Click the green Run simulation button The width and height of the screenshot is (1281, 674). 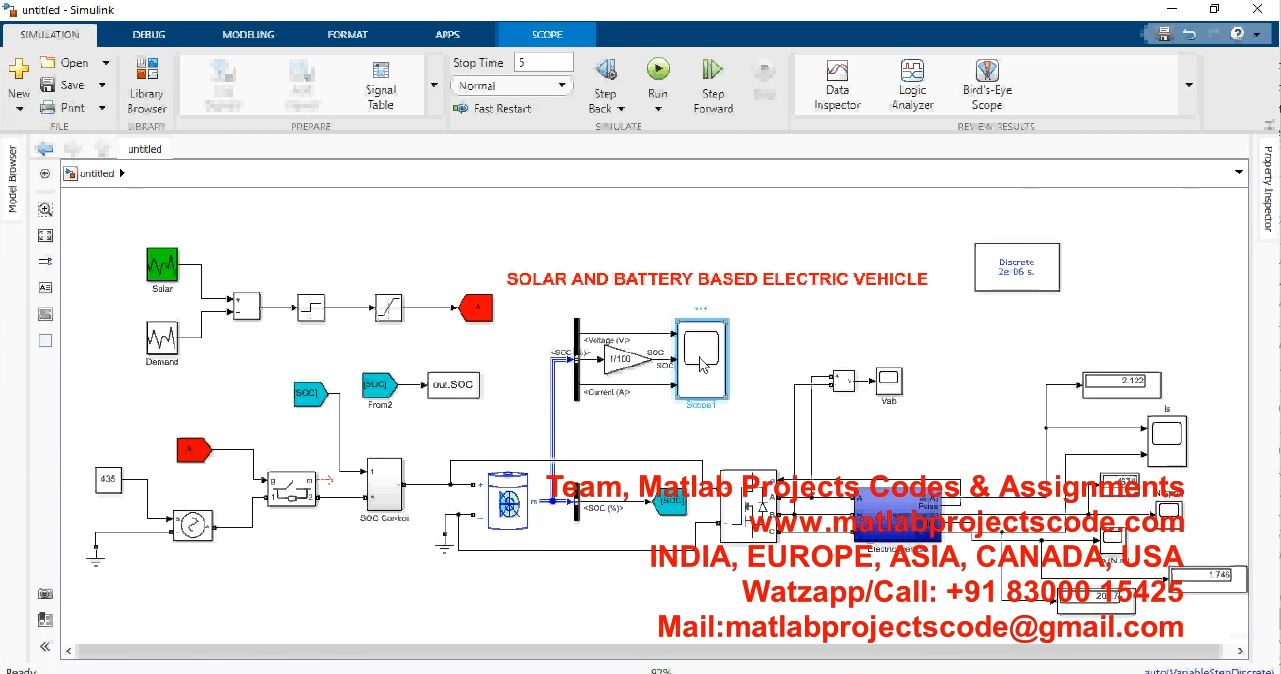point(657,69)
